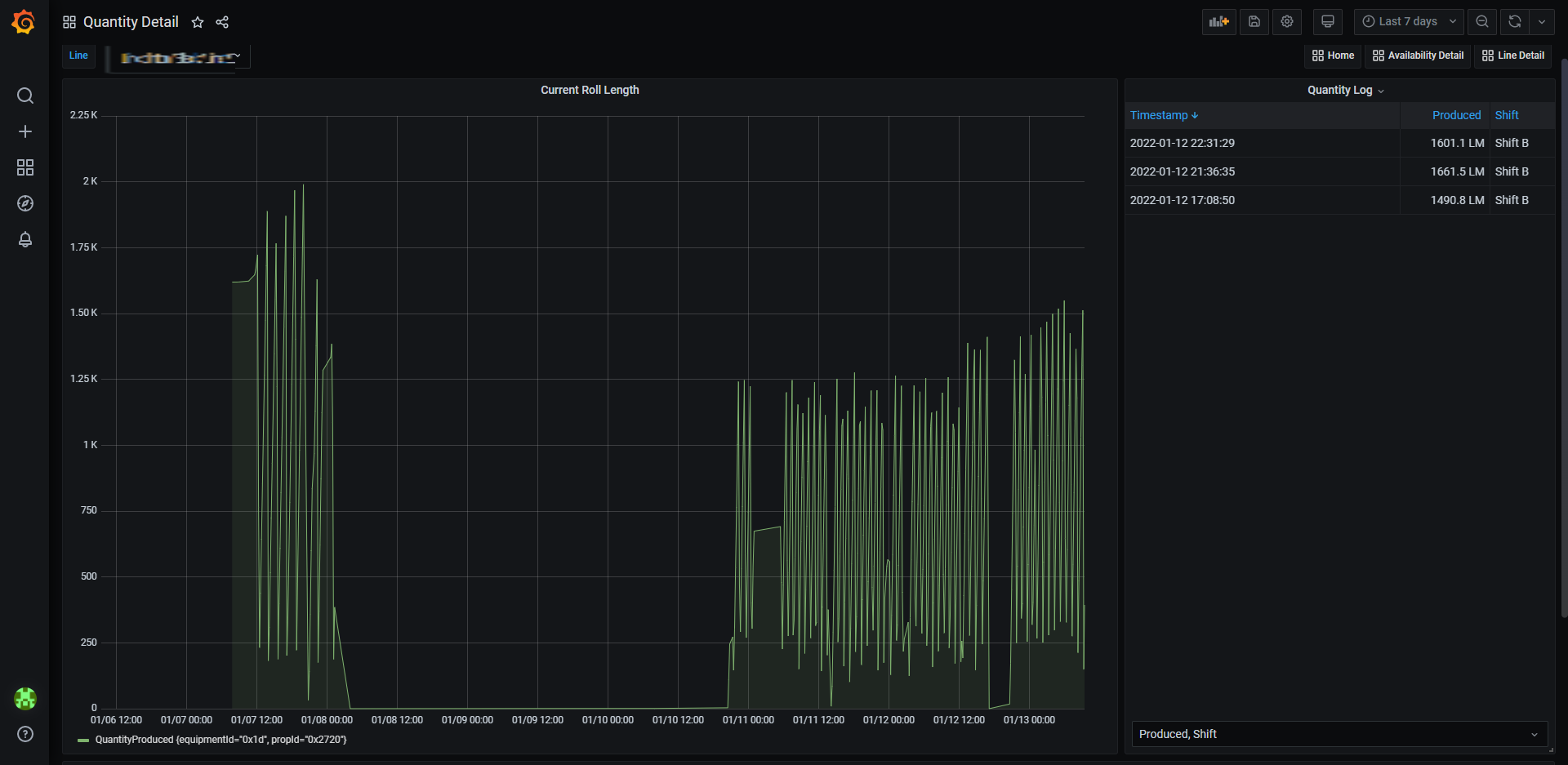Select the 2022-01-12 22:31:29 timestamp cell
Viewport: 1568px width, 765px height.
point(1263,143)
